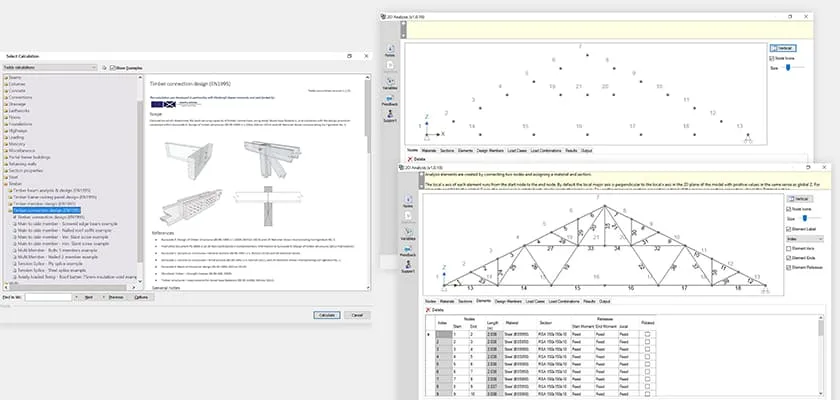Collapse highlighted Timber connection design (EN1995) folder
Screen dimensions: 840x400
[x=10, y=210]
